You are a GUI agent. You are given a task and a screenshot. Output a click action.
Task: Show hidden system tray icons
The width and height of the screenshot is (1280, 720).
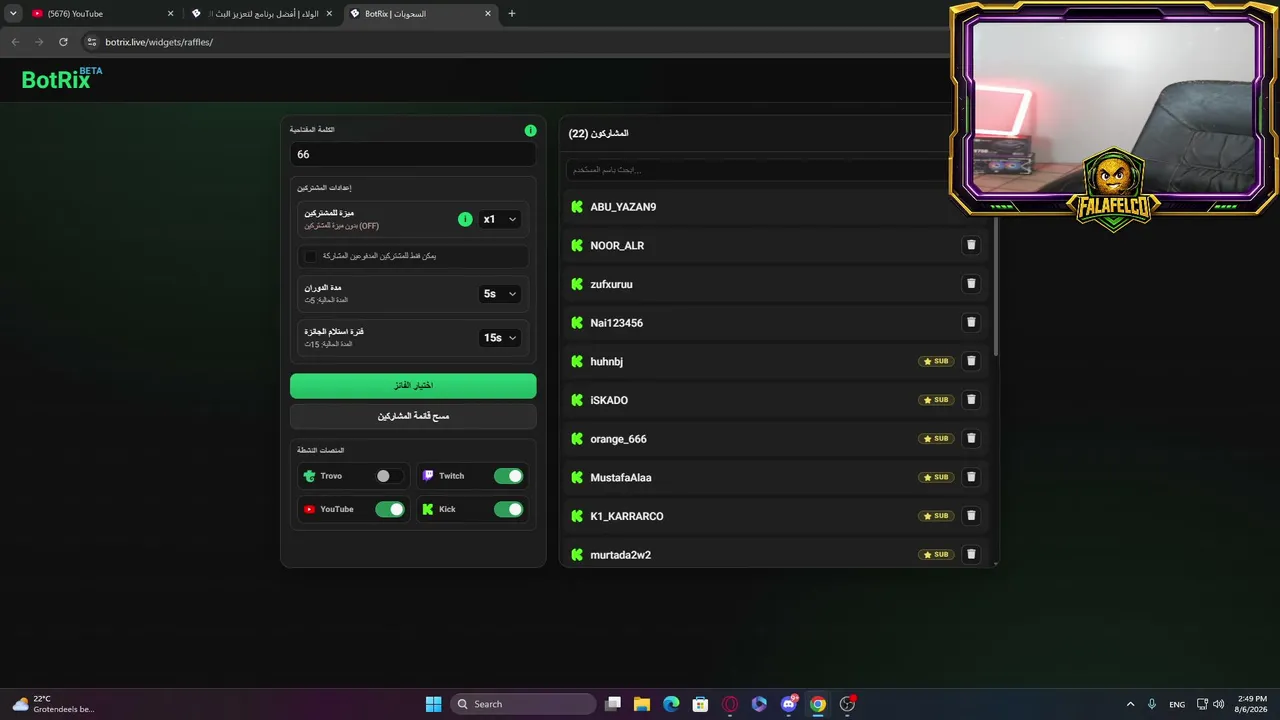pyautogui.click(x=1130, y=704)
